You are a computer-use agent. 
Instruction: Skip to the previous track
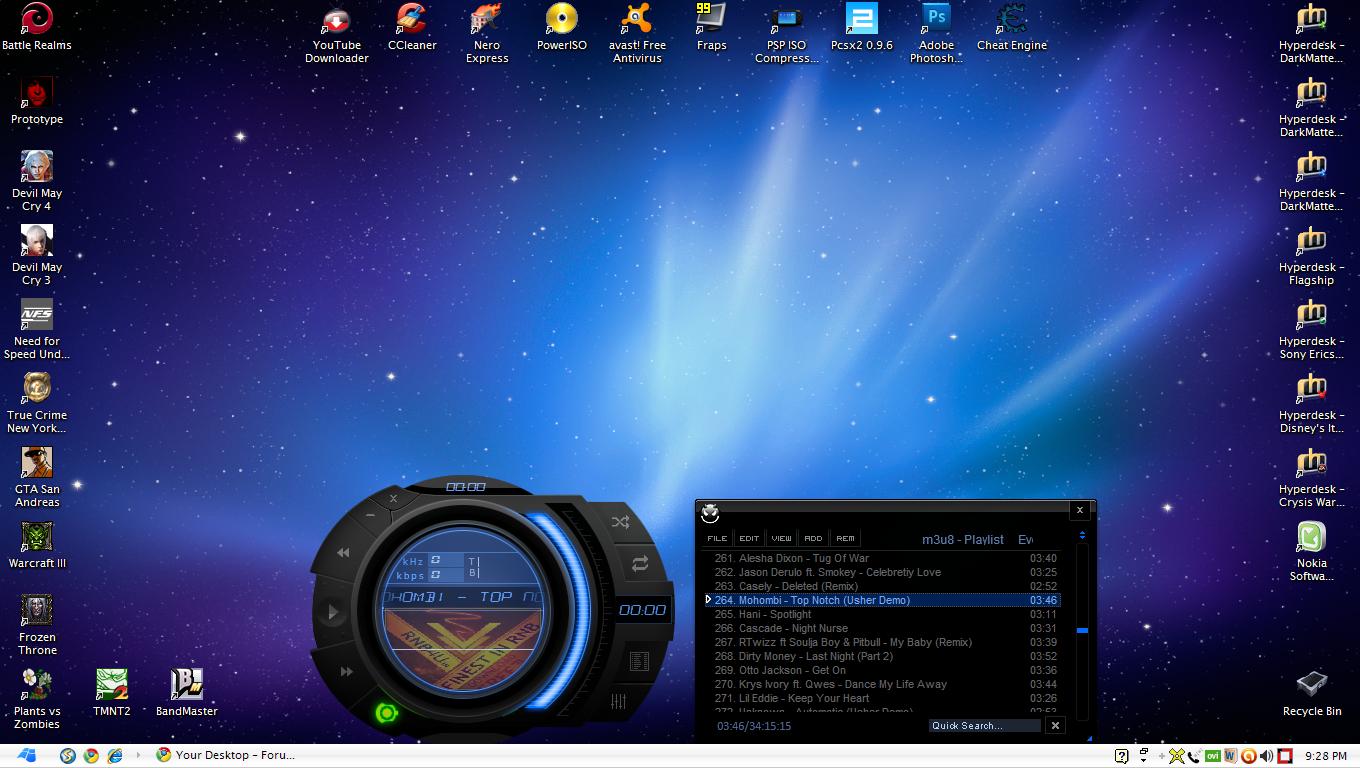[x=343, y=553]
